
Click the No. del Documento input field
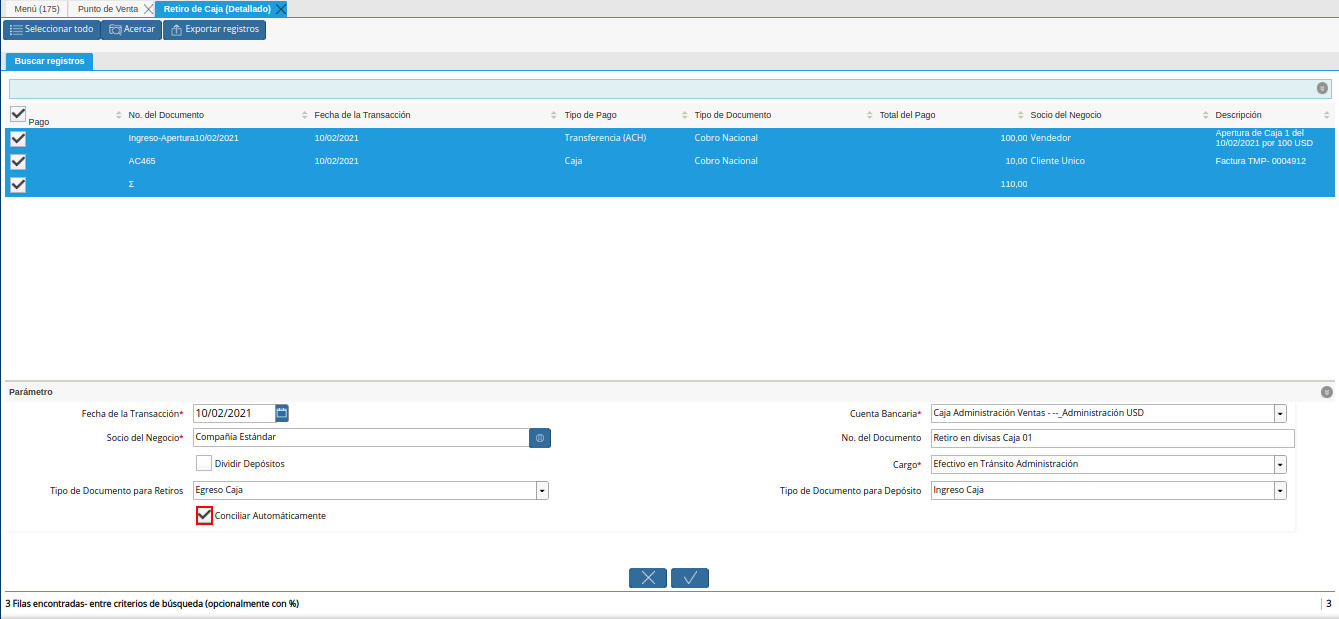[1111, 438]
